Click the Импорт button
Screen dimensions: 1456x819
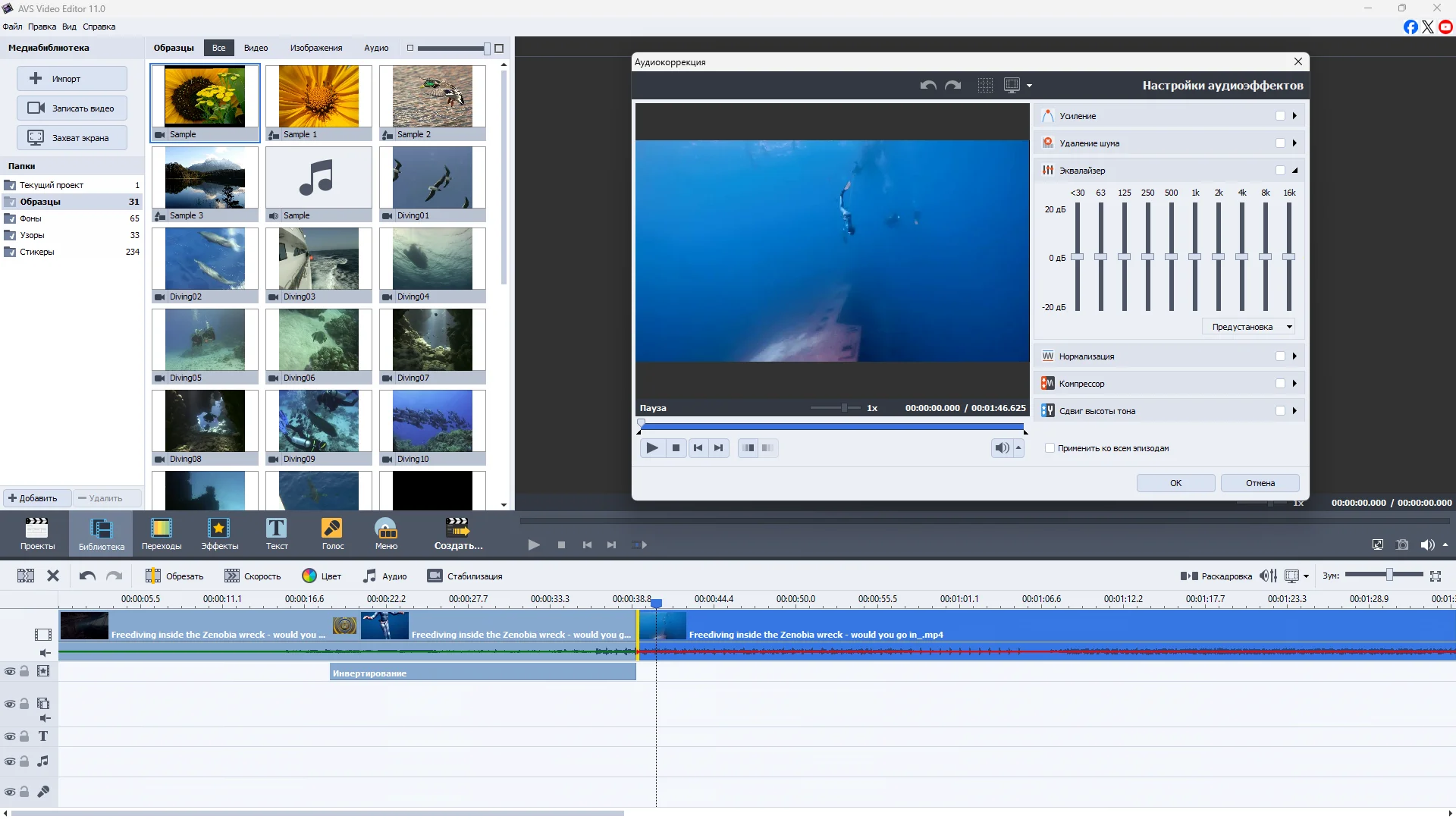click(72, 79)
